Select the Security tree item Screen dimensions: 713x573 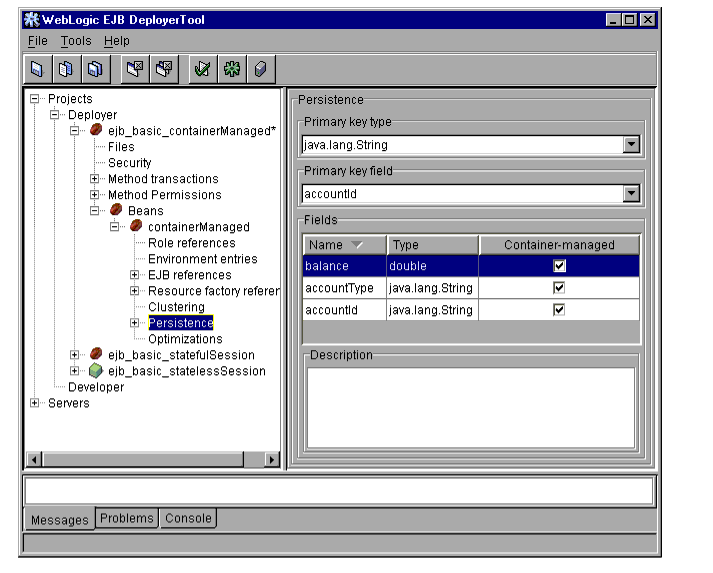[130, 163]
